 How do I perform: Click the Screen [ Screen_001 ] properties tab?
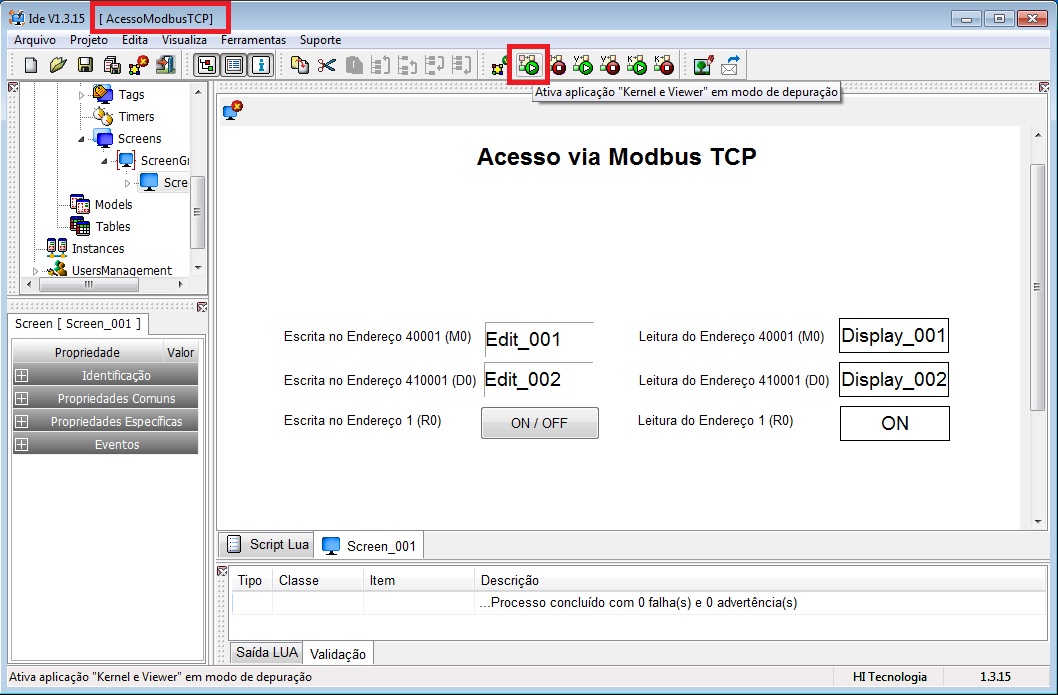[78, 324]
